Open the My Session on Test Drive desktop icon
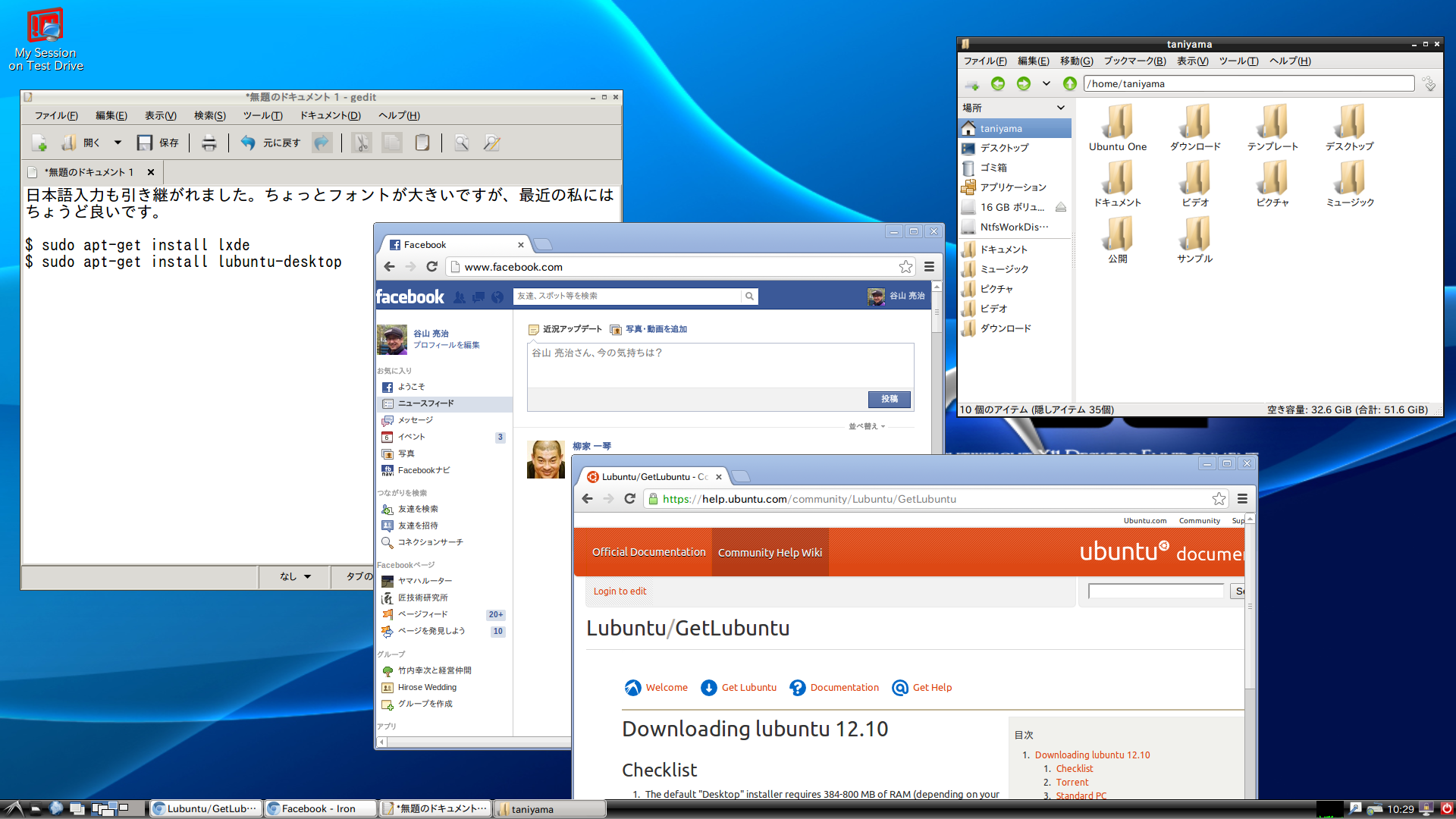 pyautogui.click(x=45, y=40)
